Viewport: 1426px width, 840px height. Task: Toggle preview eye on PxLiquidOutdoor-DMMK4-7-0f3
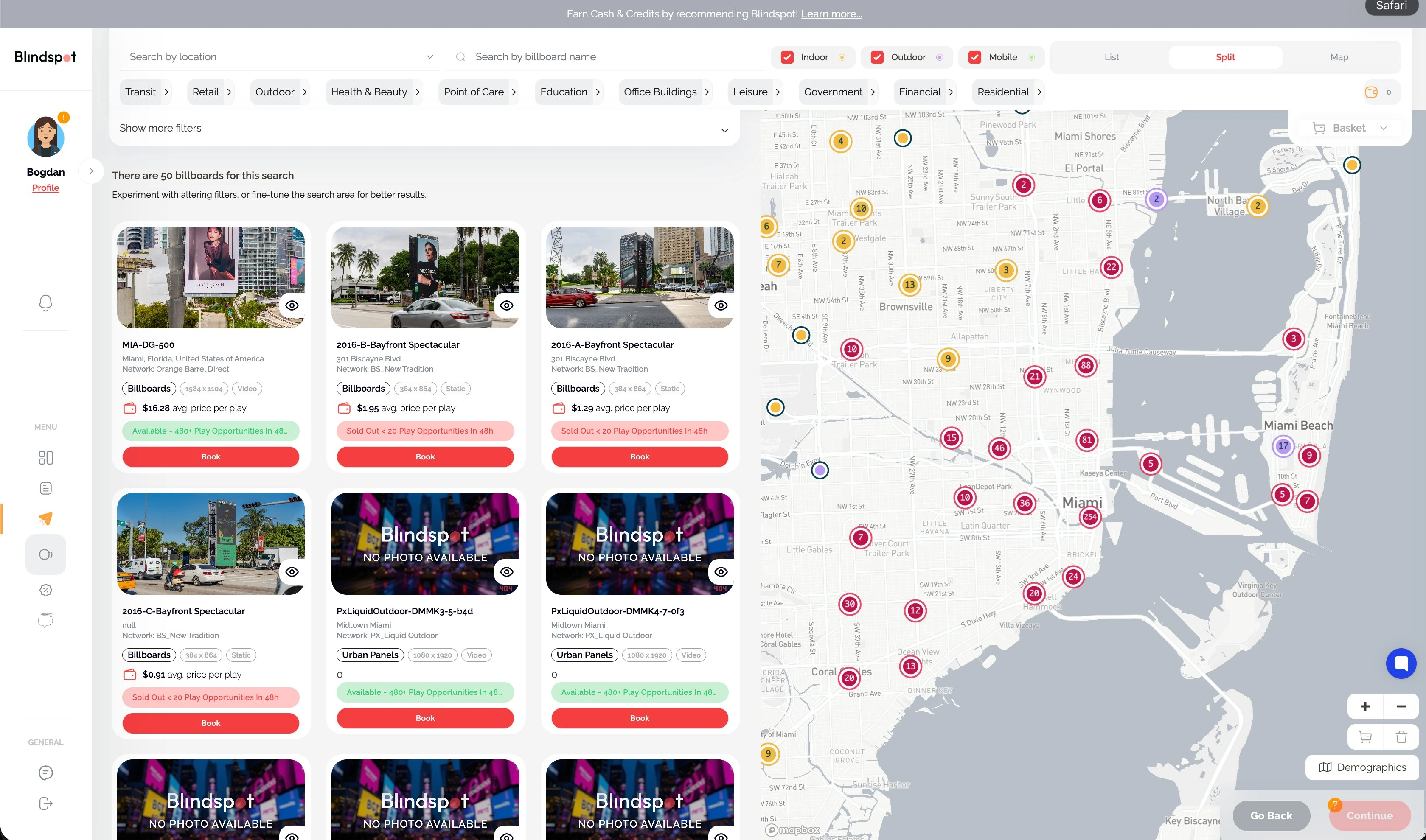[x=721, y=572]
